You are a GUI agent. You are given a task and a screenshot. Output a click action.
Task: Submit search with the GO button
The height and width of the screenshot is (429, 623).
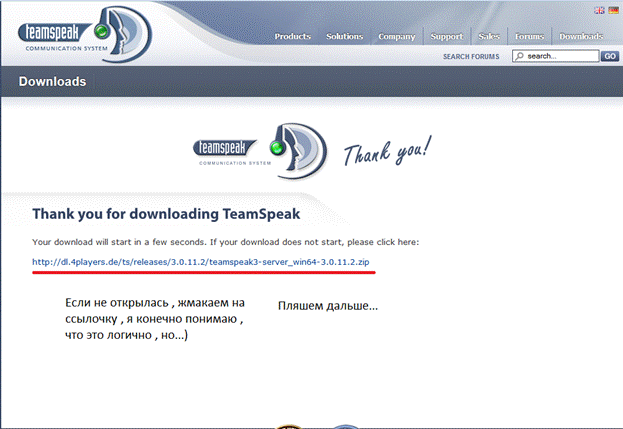tap(610, 56)
